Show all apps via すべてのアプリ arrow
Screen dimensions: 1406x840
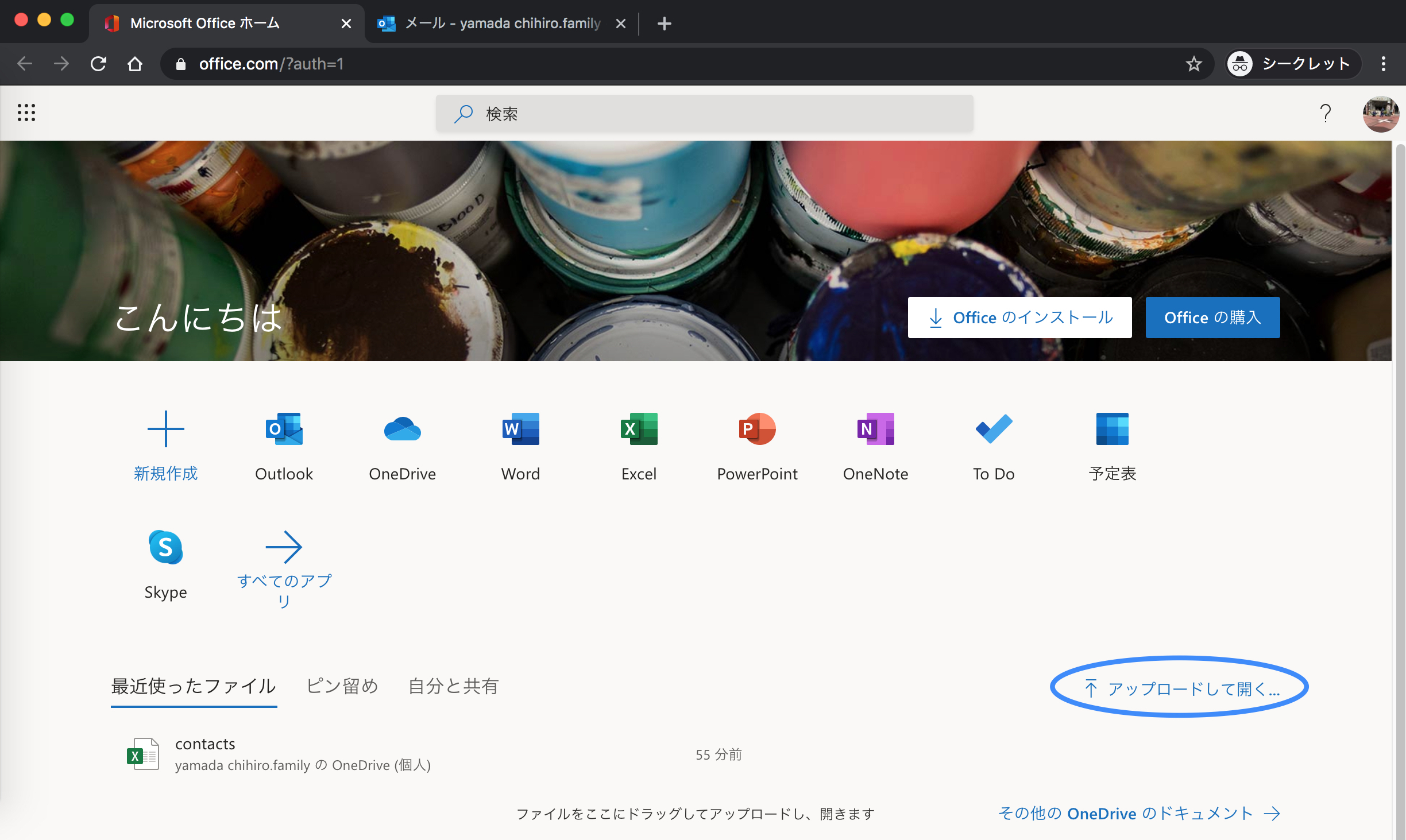284,547
